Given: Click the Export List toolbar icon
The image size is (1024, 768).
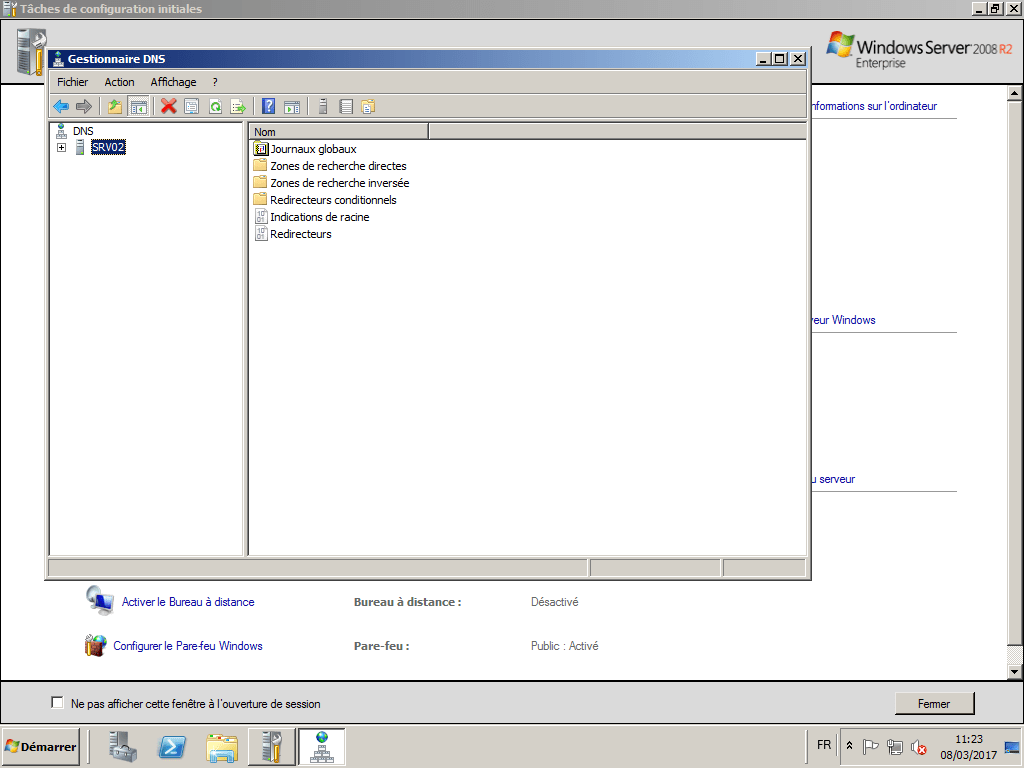Looking at the screenshot, I should tap(240, 106).
